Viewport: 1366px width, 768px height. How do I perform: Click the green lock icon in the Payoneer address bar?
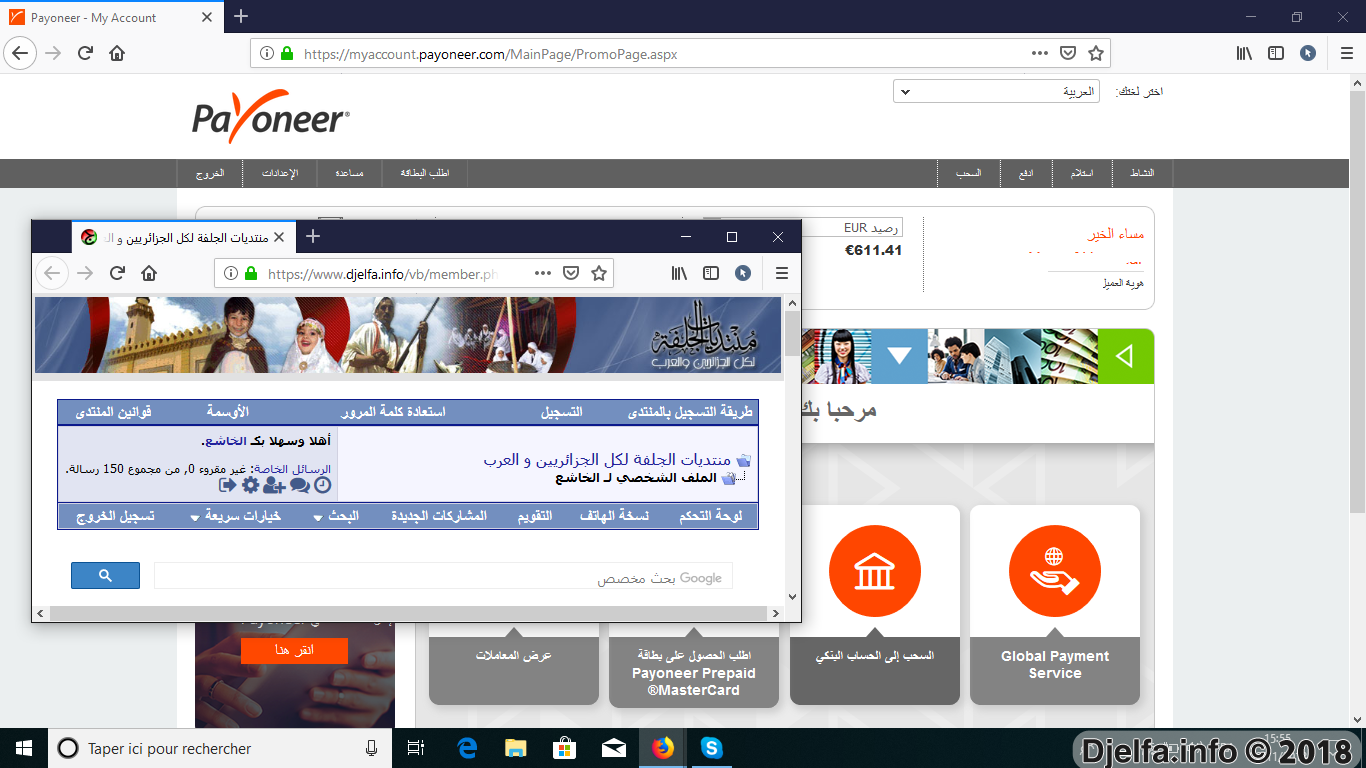(287, 54)
